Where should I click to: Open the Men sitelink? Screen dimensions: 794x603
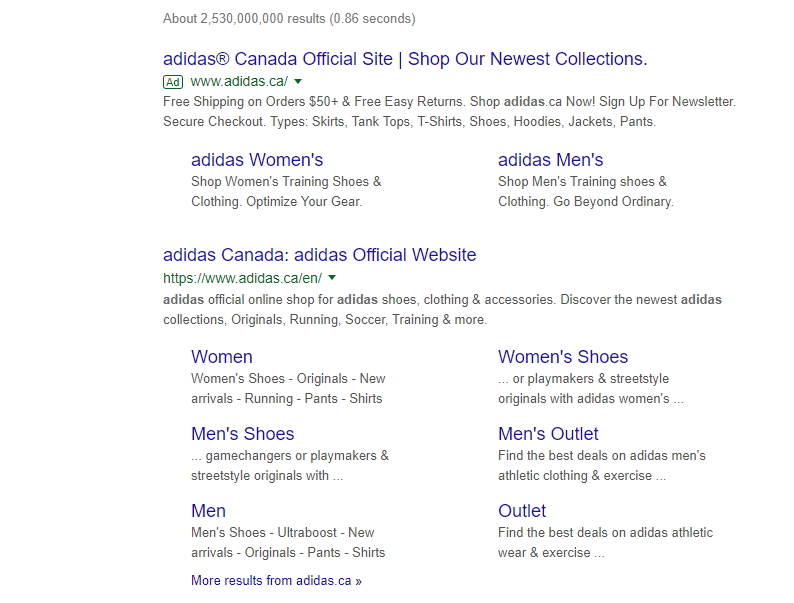[x=208, y=511]
